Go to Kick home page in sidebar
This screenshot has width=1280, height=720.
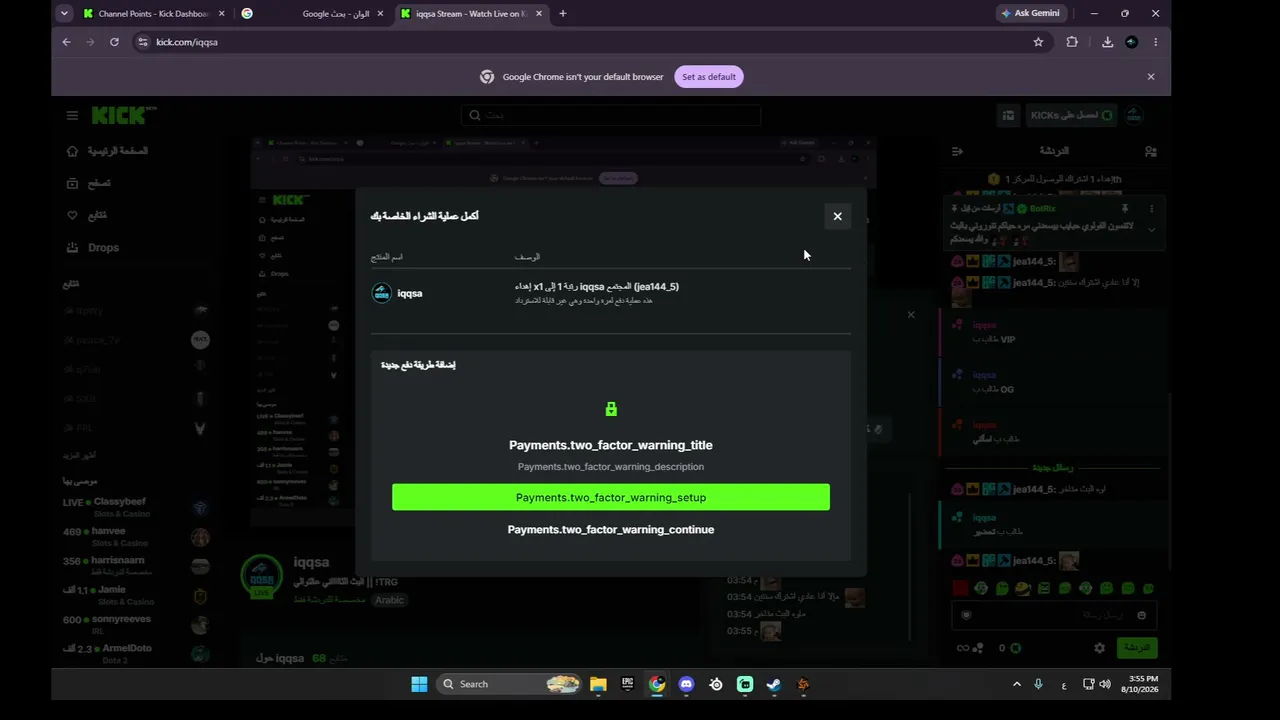[107, 151]
